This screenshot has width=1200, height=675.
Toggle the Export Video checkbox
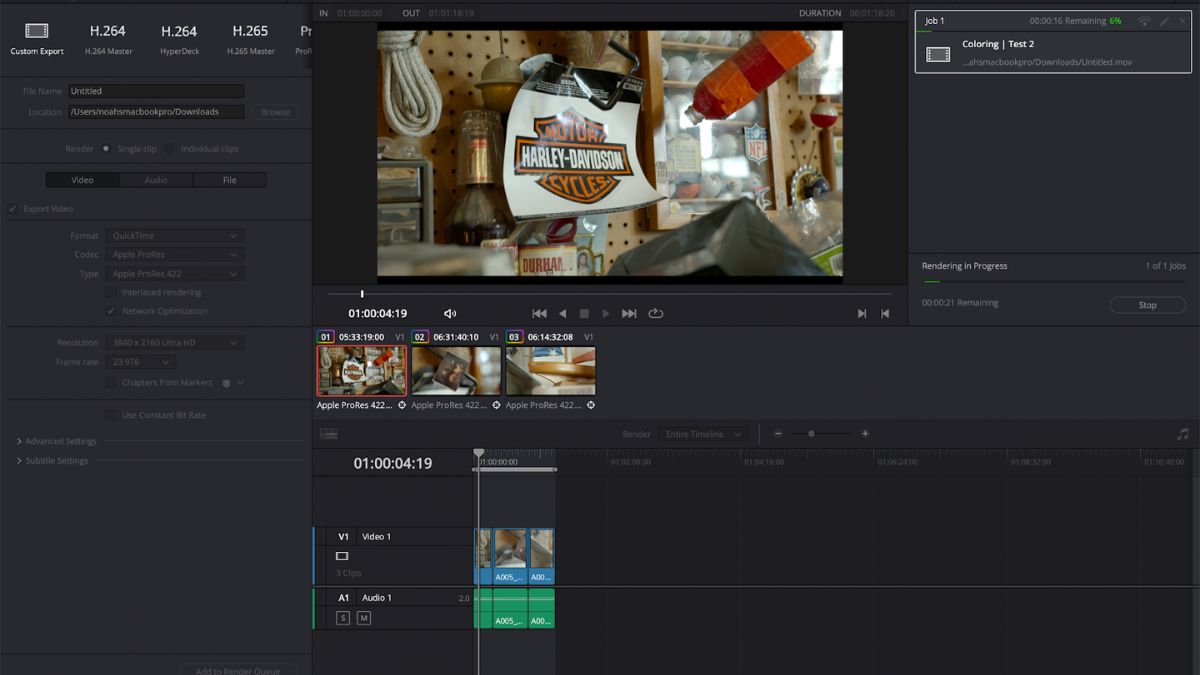(13, 209)
